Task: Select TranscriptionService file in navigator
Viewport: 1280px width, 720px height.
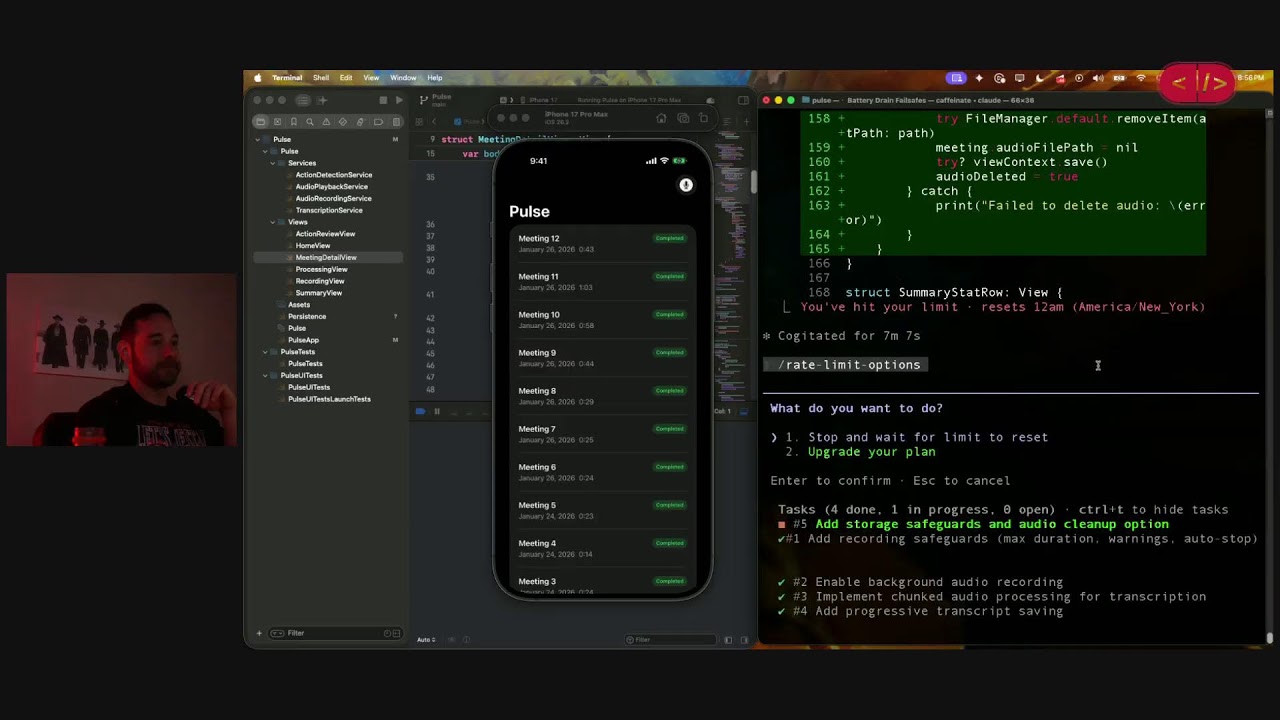Action: [x=329, y=210]
